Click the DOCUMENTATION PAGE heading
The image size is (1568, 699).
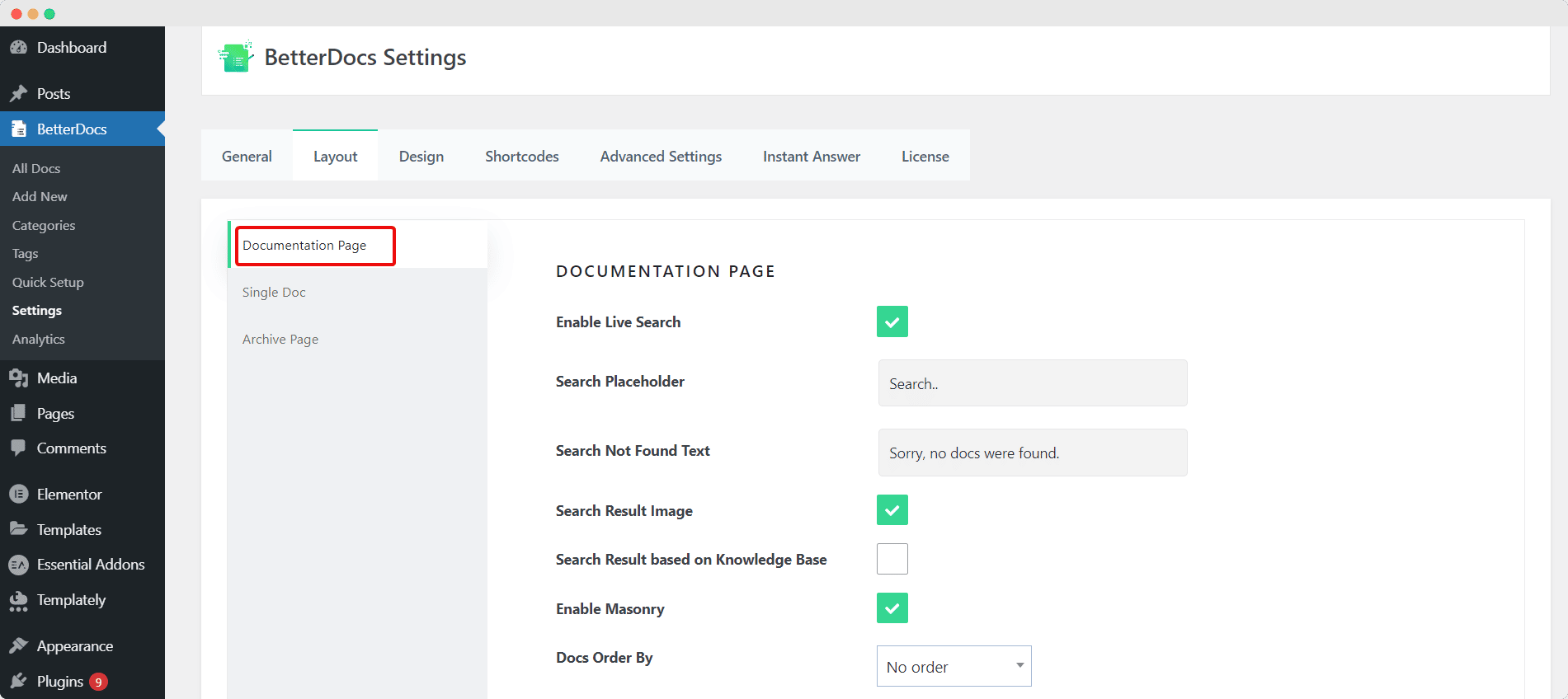666,271
